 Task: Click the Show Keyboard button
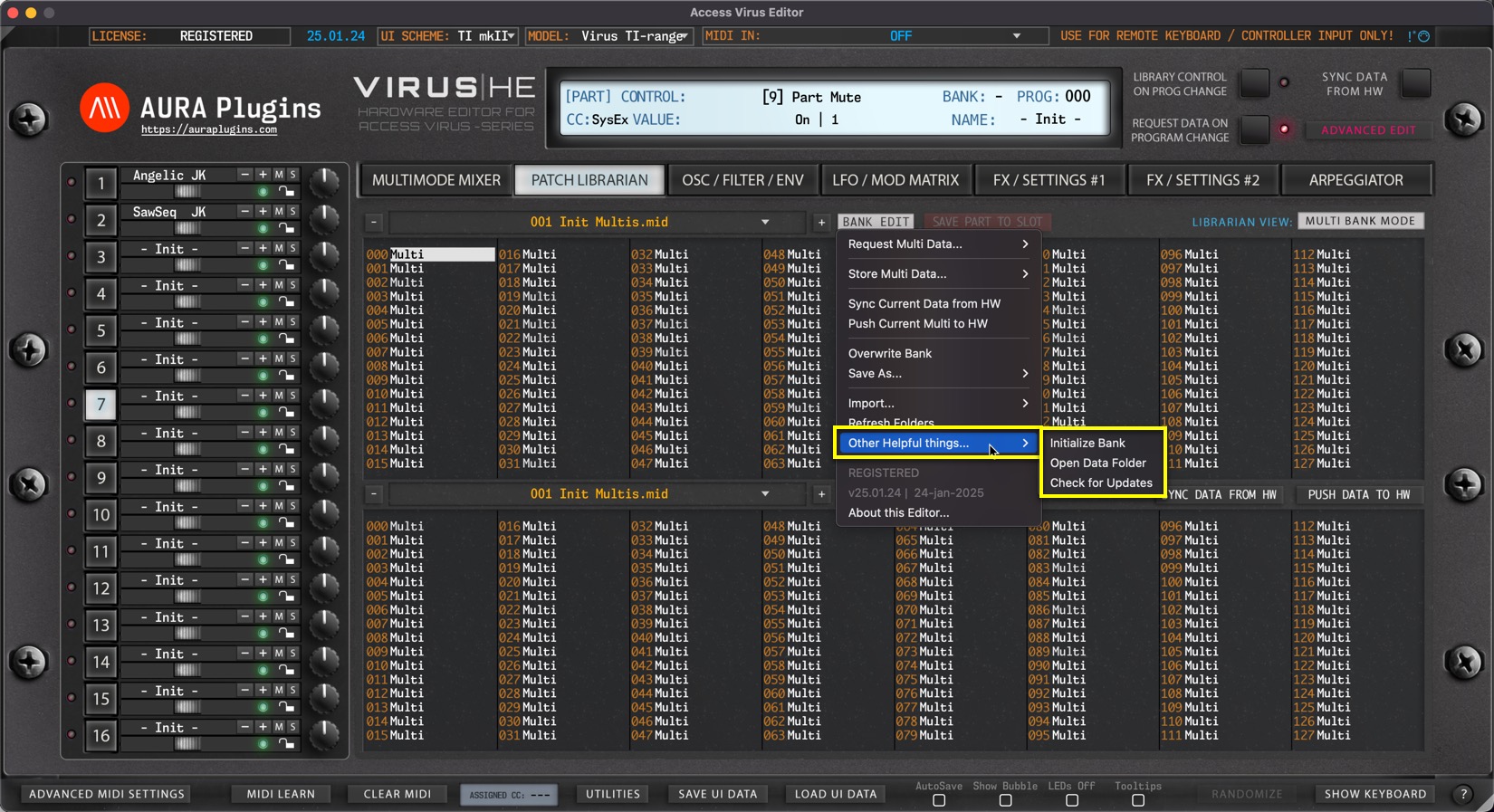pos(1375,794)
